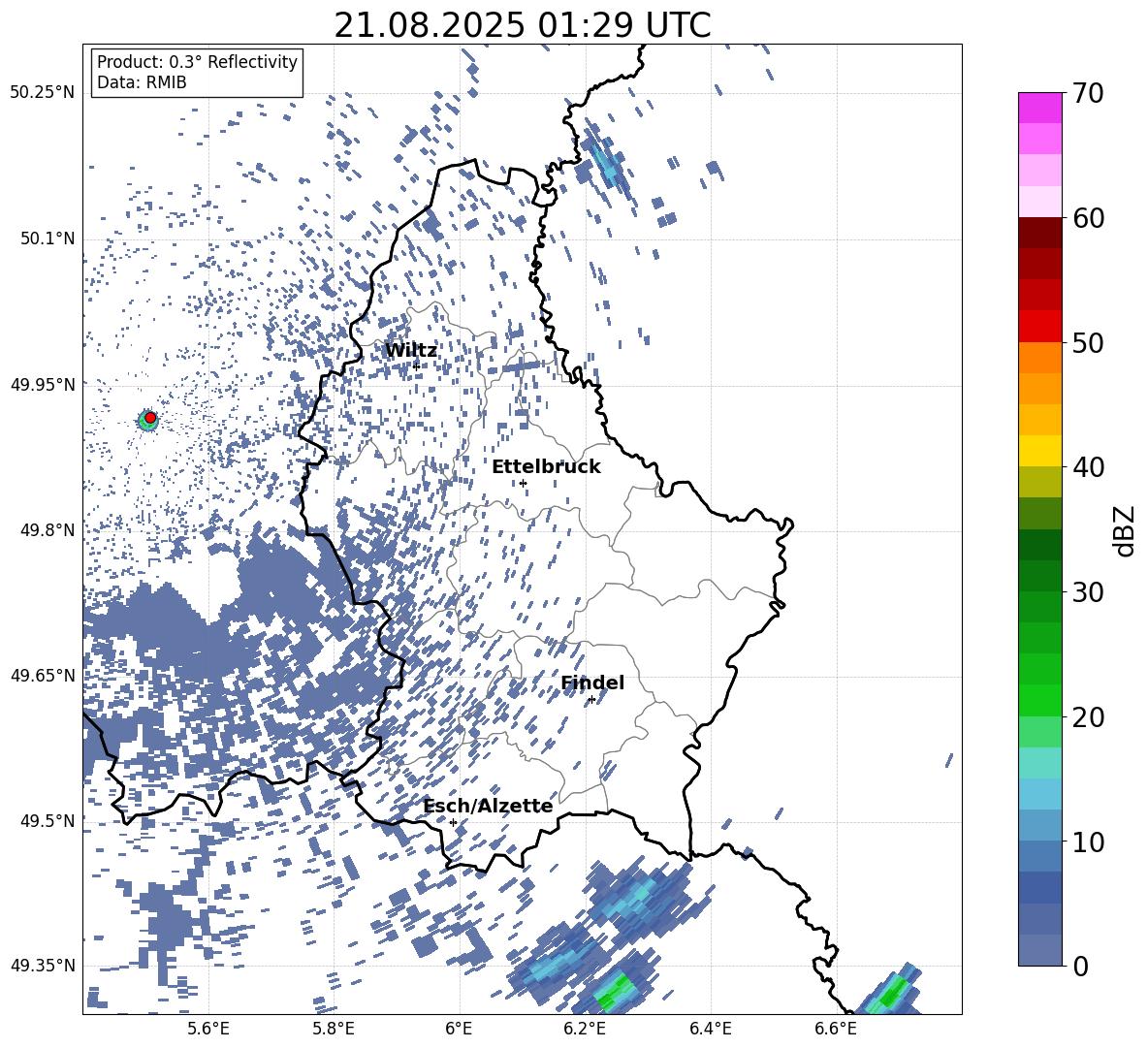Click the 6.6°E longitude label
This screenshot has height=1048, width=1148.
click(836, 1029)
